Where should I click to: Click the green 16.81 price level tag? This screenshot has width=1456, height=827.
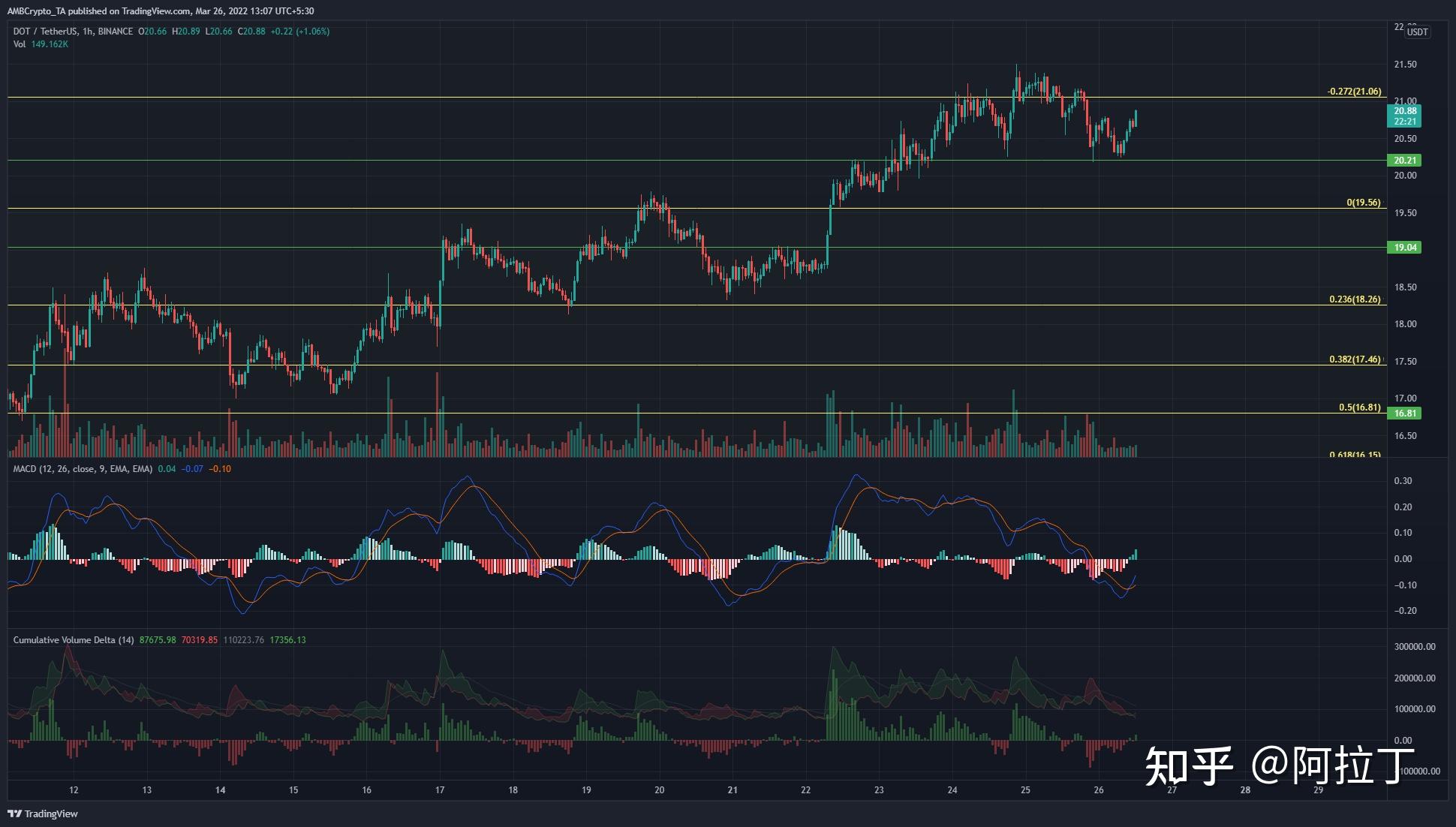(x=1404, y=413)
